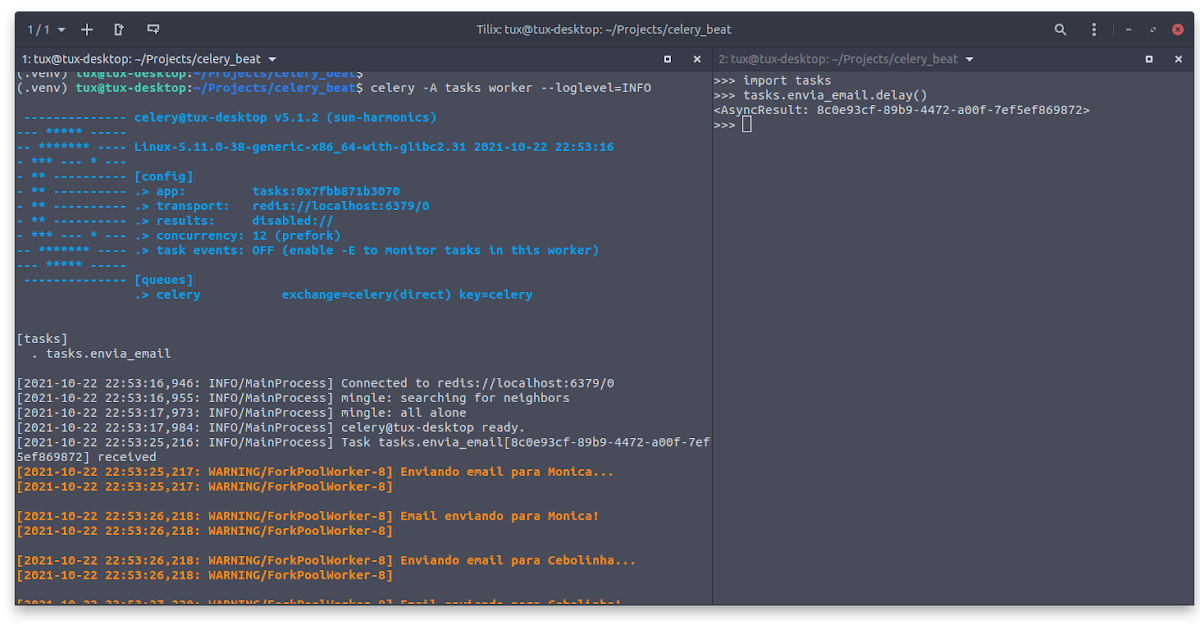Click 'celery@tux-desktop v5.1.2 (sun-harmonics)' banner
Viewport: 1200px width, 630px height.
pos(286,118)
